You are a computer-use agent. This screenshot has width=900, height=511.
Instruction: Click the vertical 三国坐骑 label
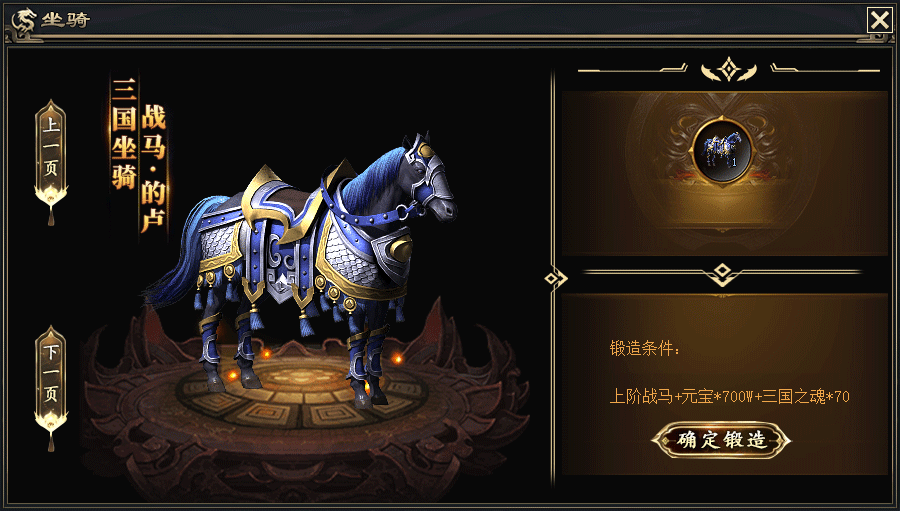pyautogui.click(x=124, y=133)
